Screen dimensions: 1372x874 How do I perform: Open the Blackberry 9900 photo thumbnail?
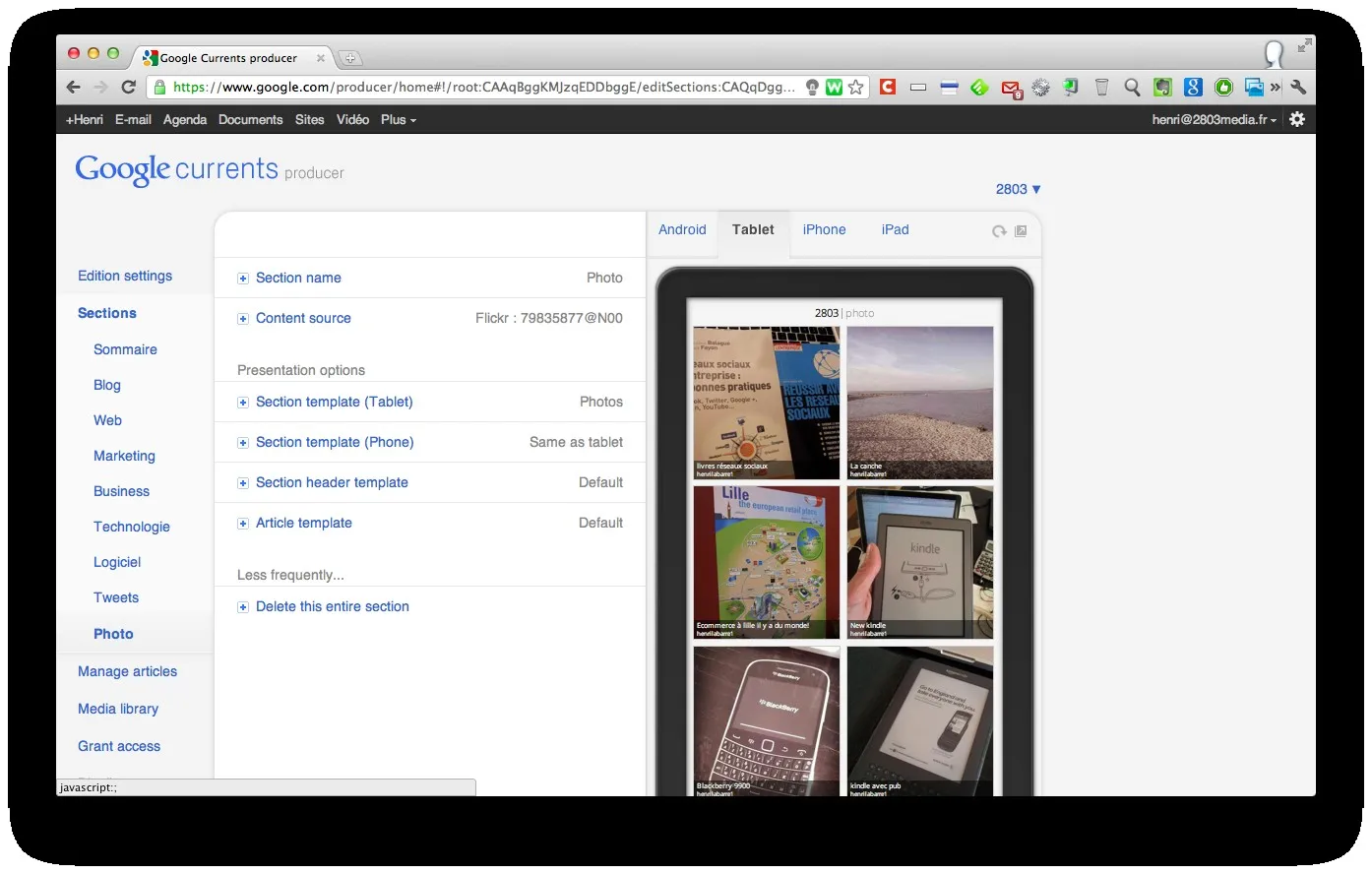767,720
